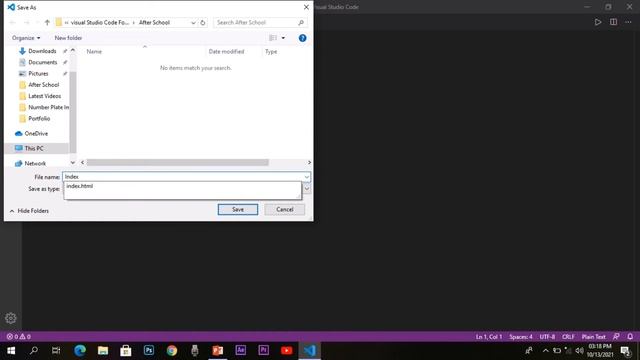Image resolution: width=640 pixels, height=360 pixels.
Task: Open Premiere Pro from taskbar
Action: pyautogui.click(x=264, y=351)
